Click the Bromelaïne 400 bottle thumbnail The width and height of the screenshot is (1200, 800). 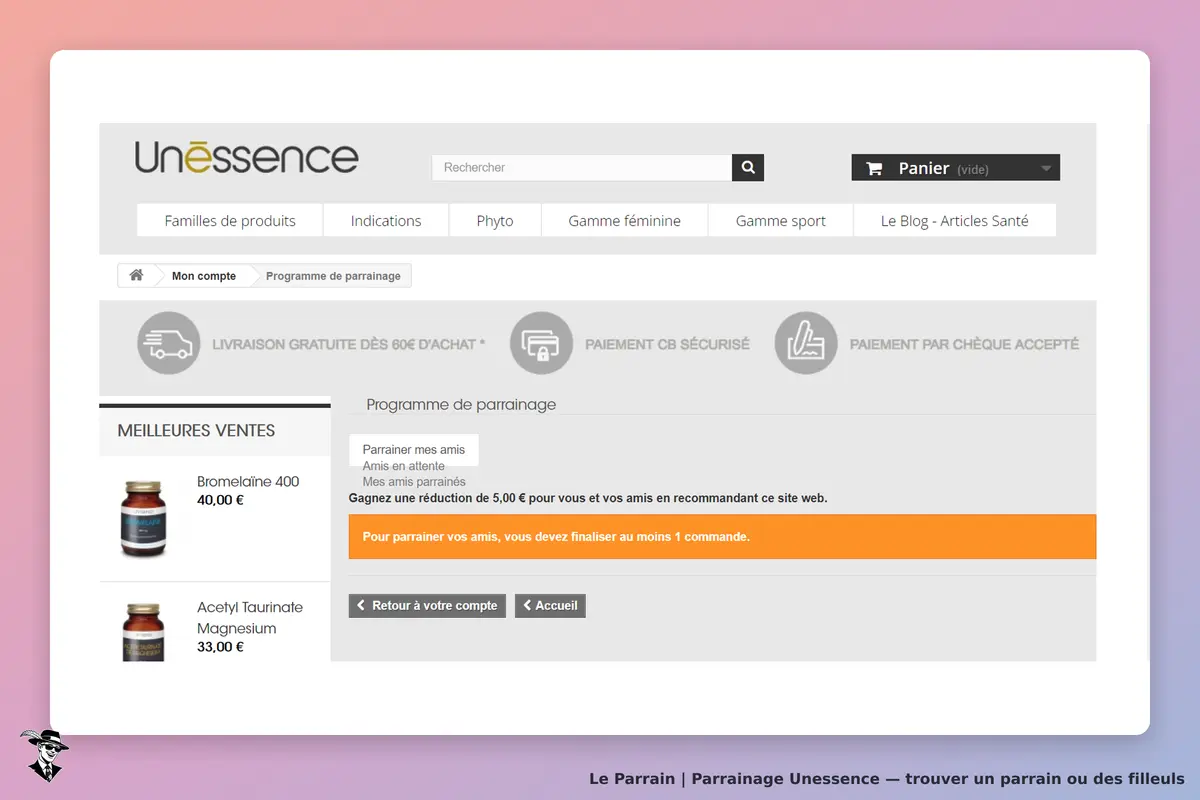(x=143, y=518)
